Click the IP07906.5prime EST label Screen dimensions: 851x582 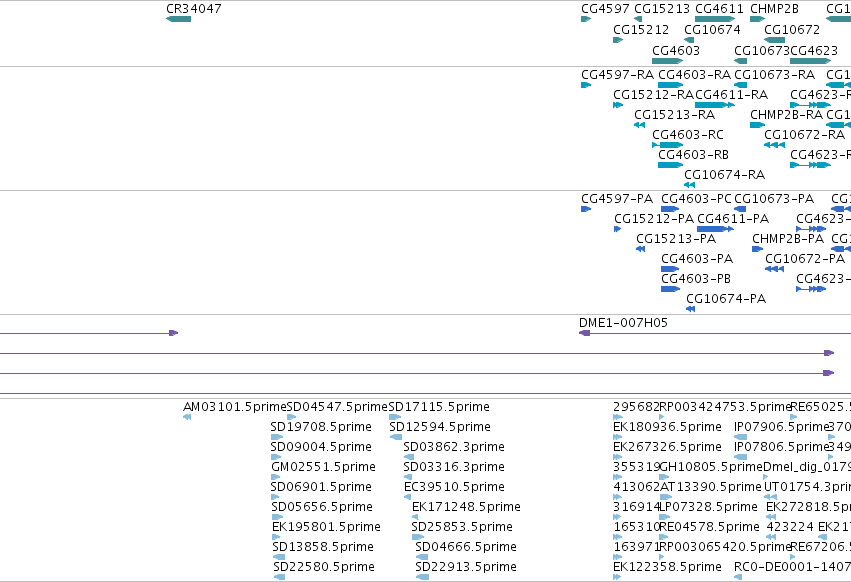[782, 427]
